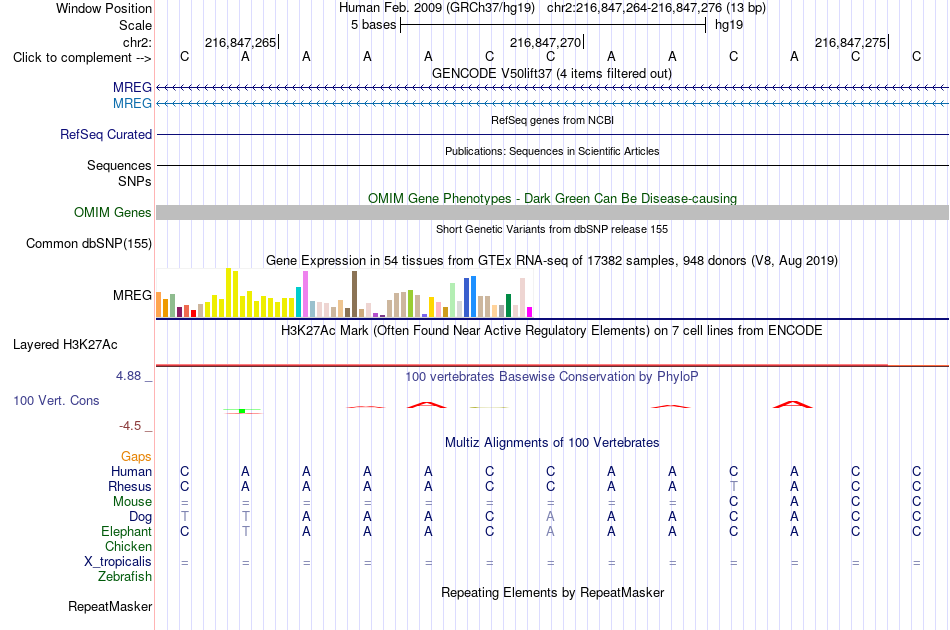Screen dimensions: 950x630
Task: Click the Mouse species label
Action: [132, 502]
